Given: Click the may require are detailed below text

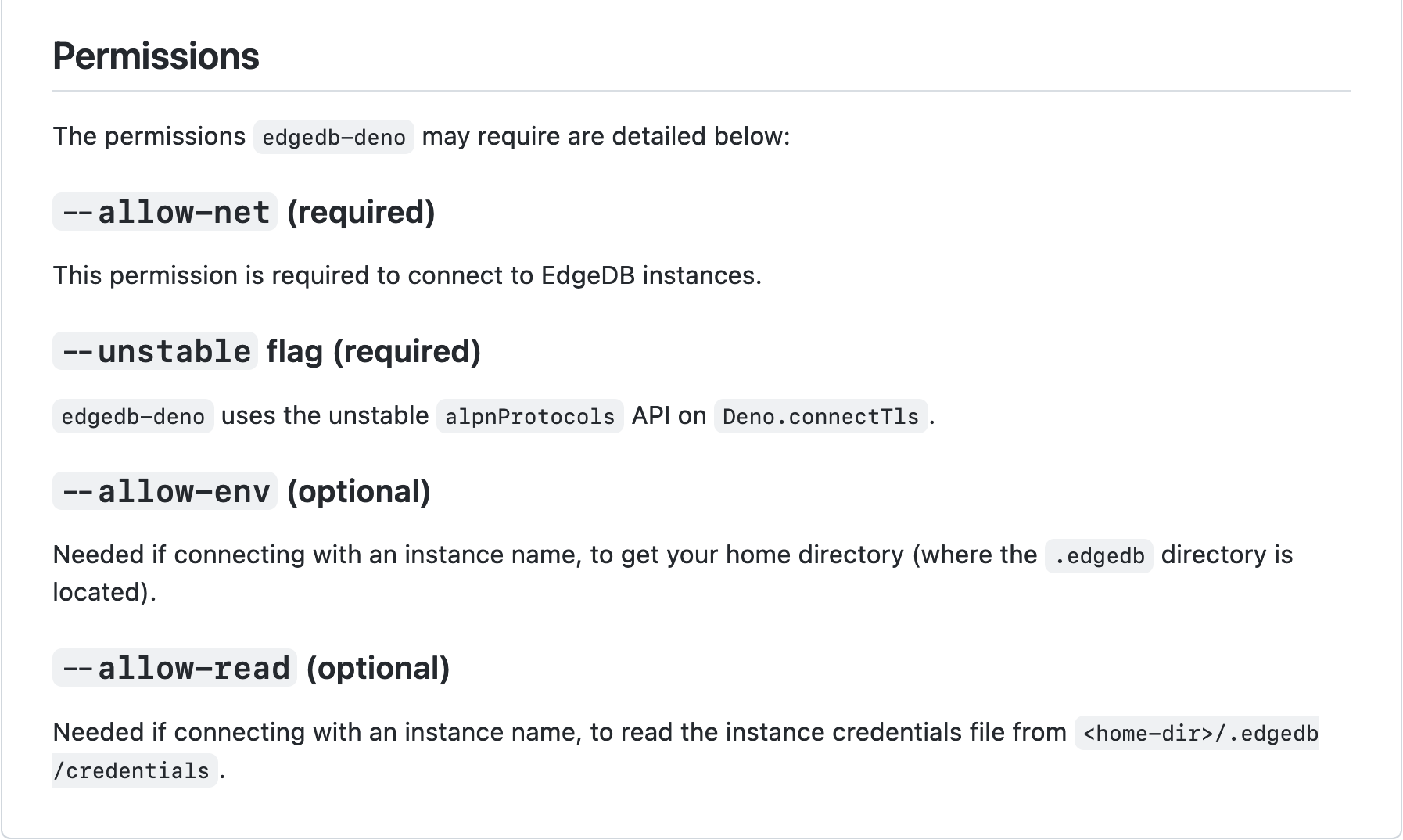Looking at the screenshot, I should click(x=606, y=136).
